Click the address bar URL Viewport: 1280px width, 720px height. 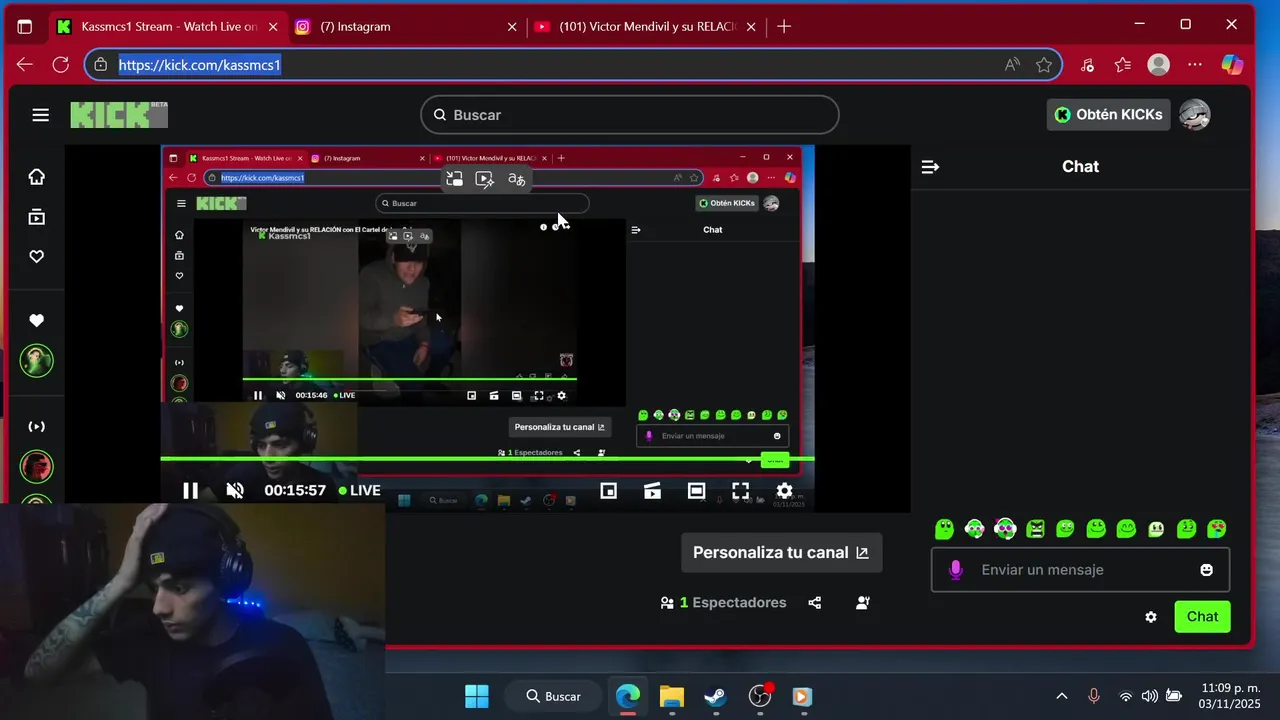coord(200,65)
